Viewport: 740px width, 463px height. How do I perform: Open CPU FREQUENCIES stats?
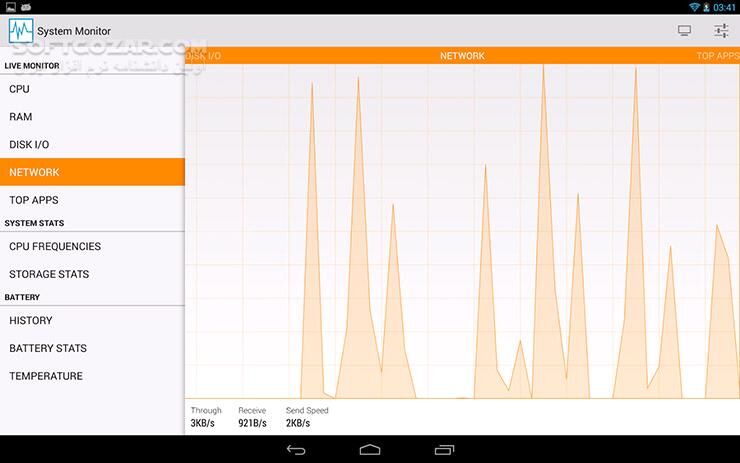point(92,246)
